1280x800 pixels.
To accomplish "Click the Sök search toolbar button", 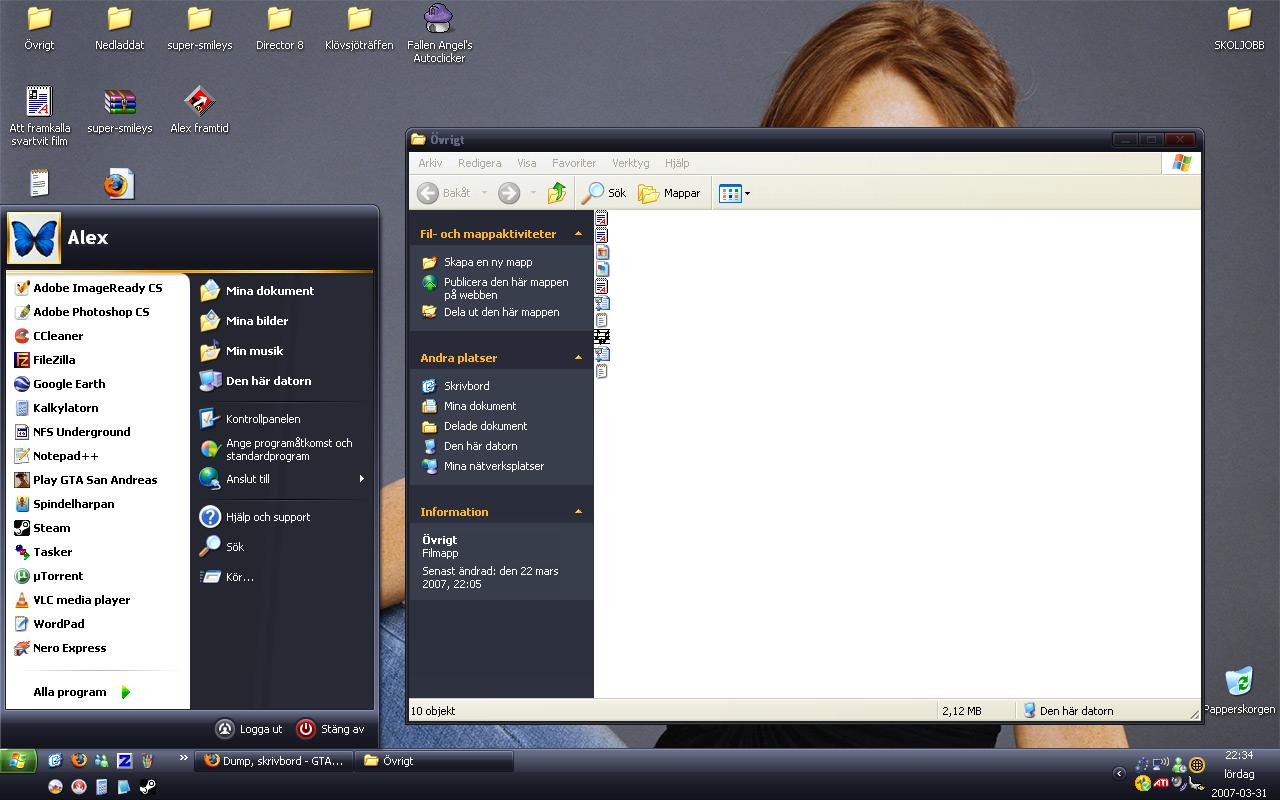I will tap(605, 193).
